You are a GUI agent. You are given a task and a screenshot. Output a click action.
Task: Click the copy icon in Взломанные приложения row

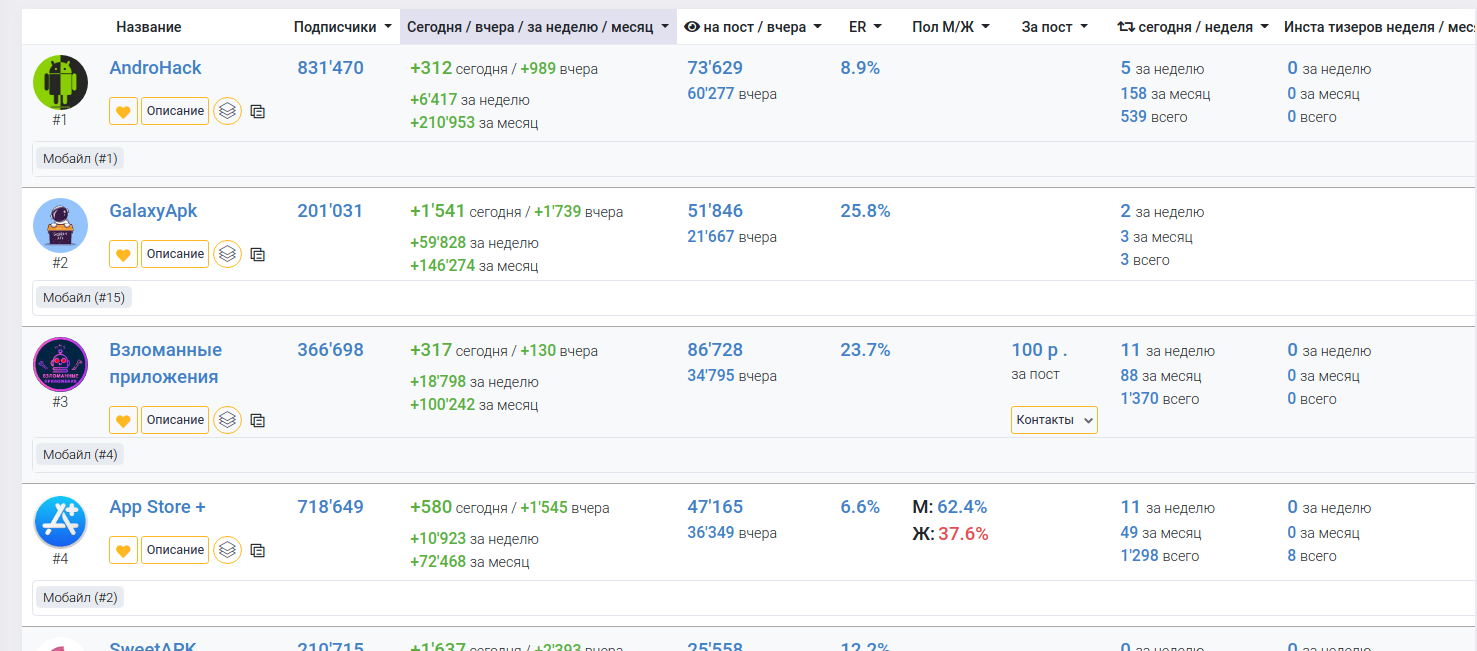coord(257,421)
